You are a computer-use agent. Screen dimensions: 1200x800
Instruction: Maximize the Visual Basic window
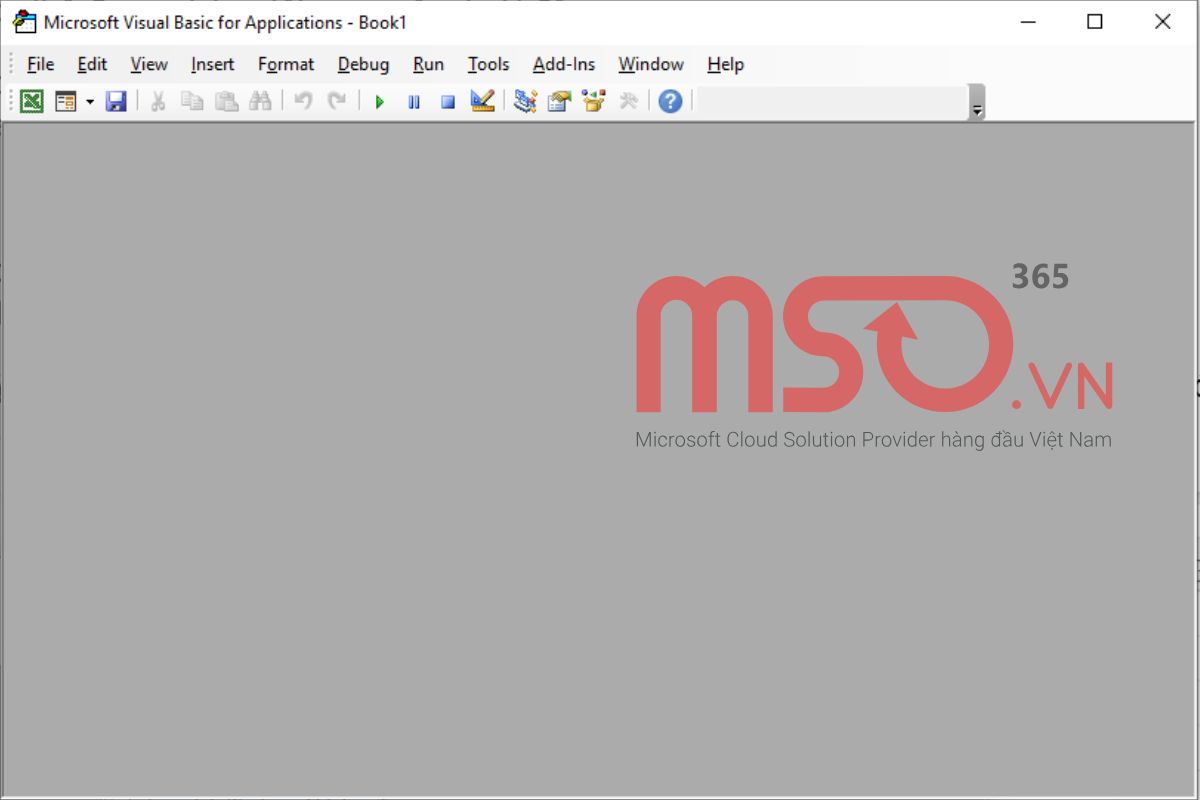1095,22
